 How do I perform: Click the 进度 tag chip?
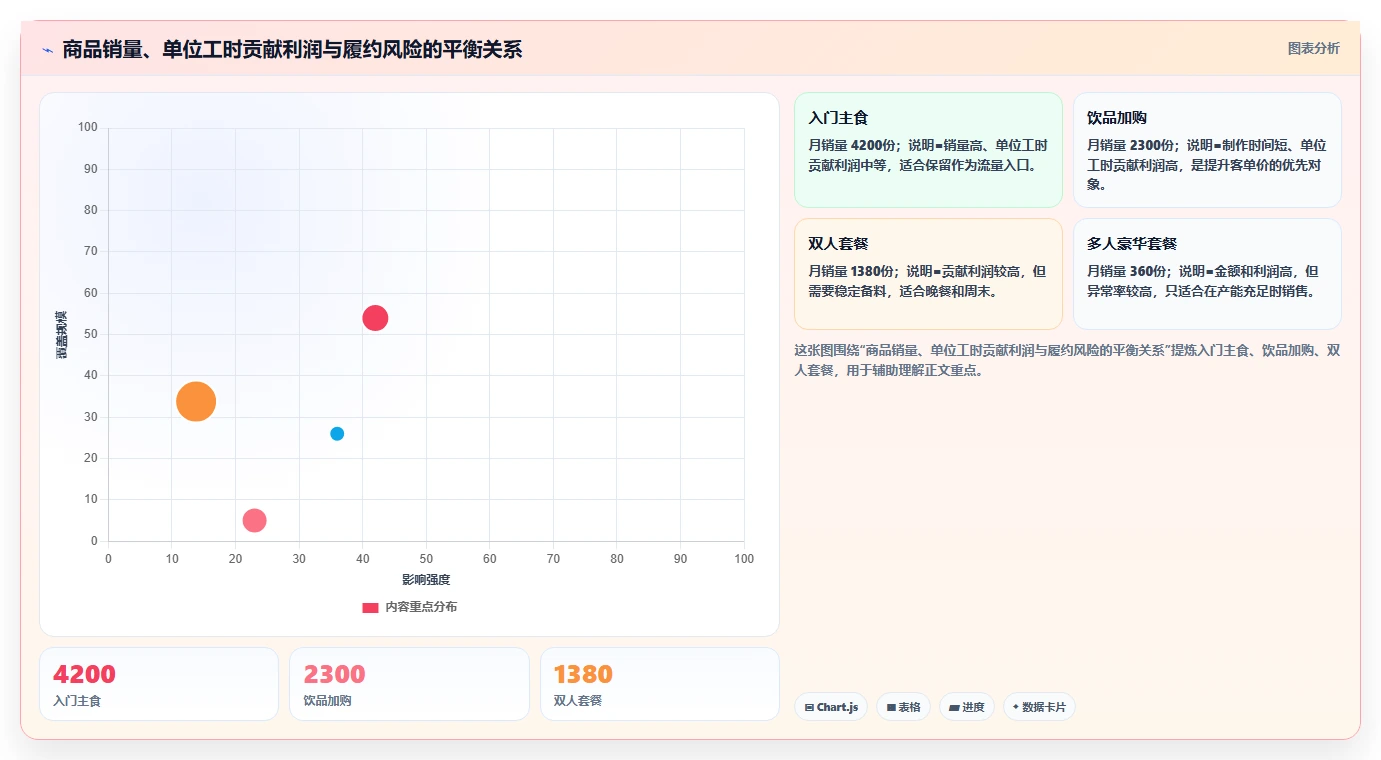[x=967, y=707]
